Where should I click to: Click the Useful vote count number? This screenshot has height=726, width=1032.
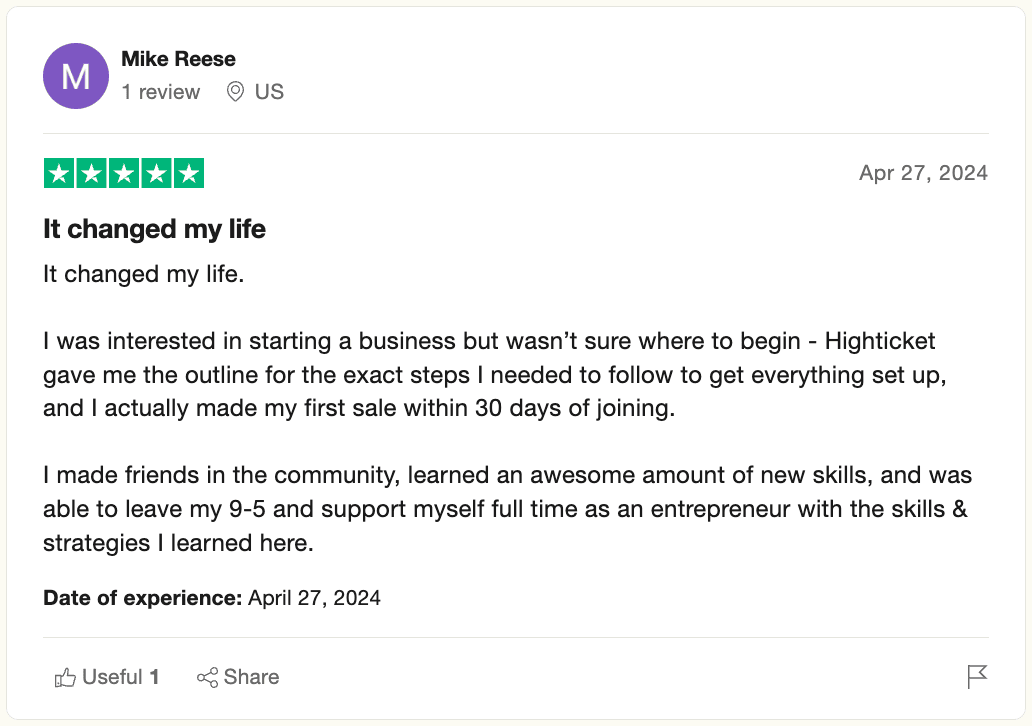155,677
